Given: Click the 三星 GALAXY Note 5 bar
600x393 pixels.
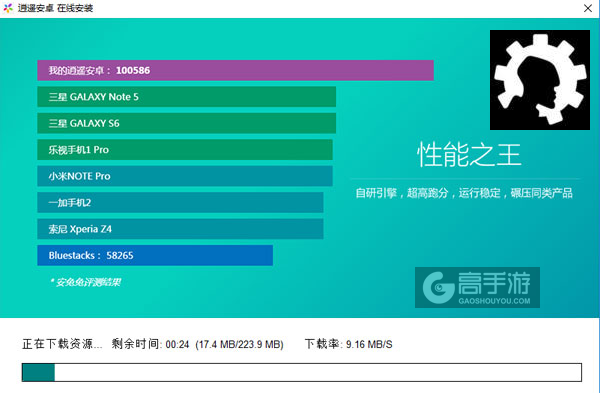Looking at the screenshot, I should [186, 97].
